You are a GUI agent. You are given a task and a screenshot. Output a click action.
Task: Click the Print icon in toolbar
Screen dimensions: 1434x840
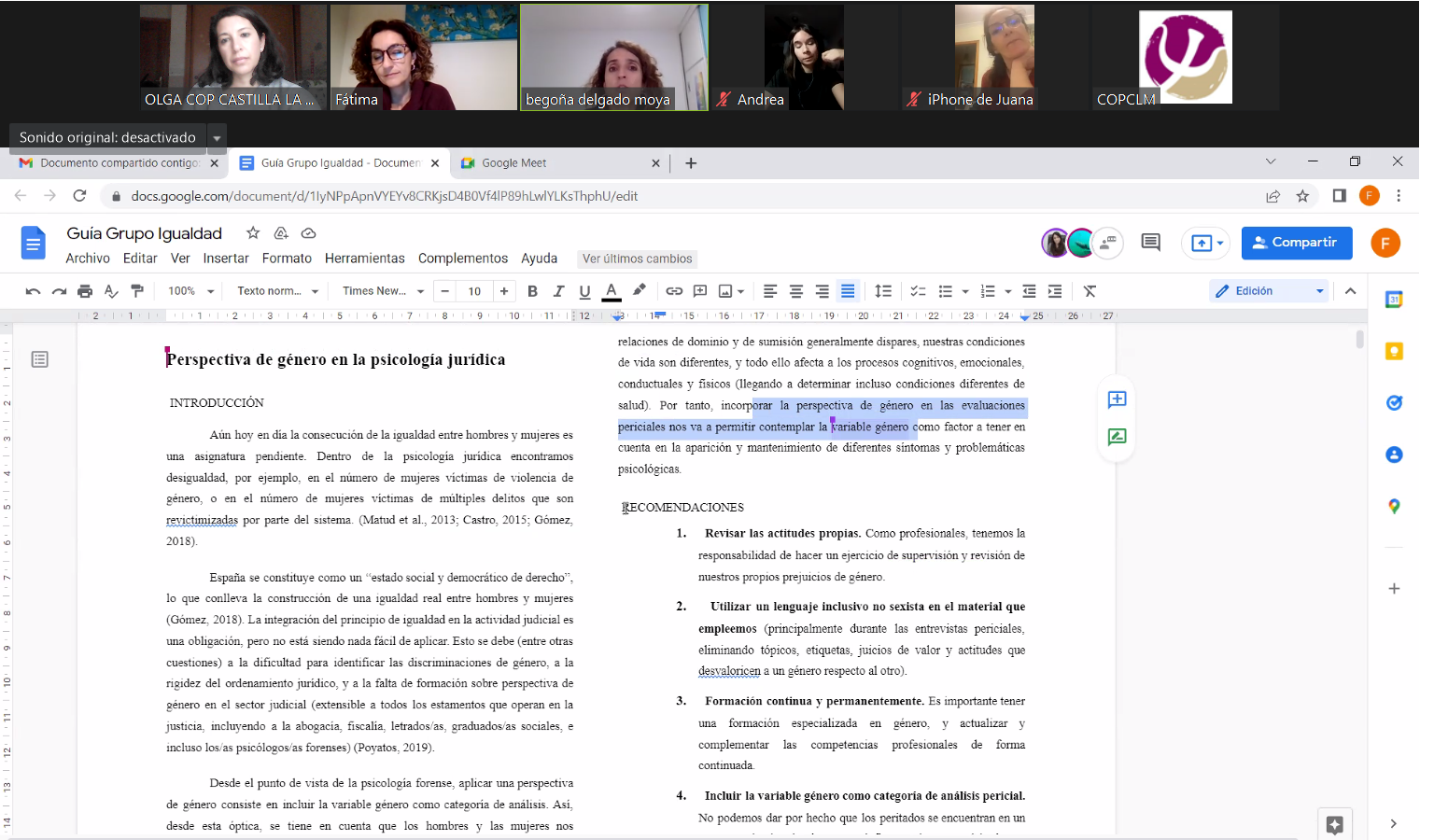[x=85, y=291]
